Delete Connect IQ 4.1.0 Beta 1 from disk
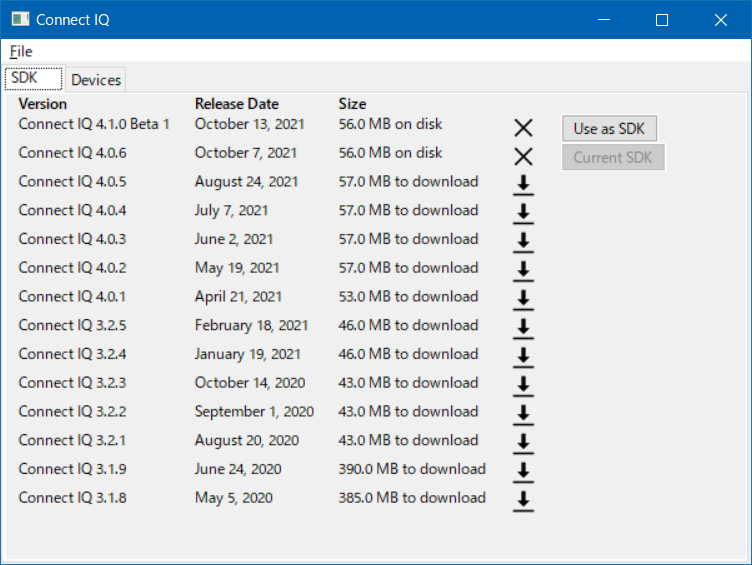Screen dimensions: 752x565 [x=523, y=128]
